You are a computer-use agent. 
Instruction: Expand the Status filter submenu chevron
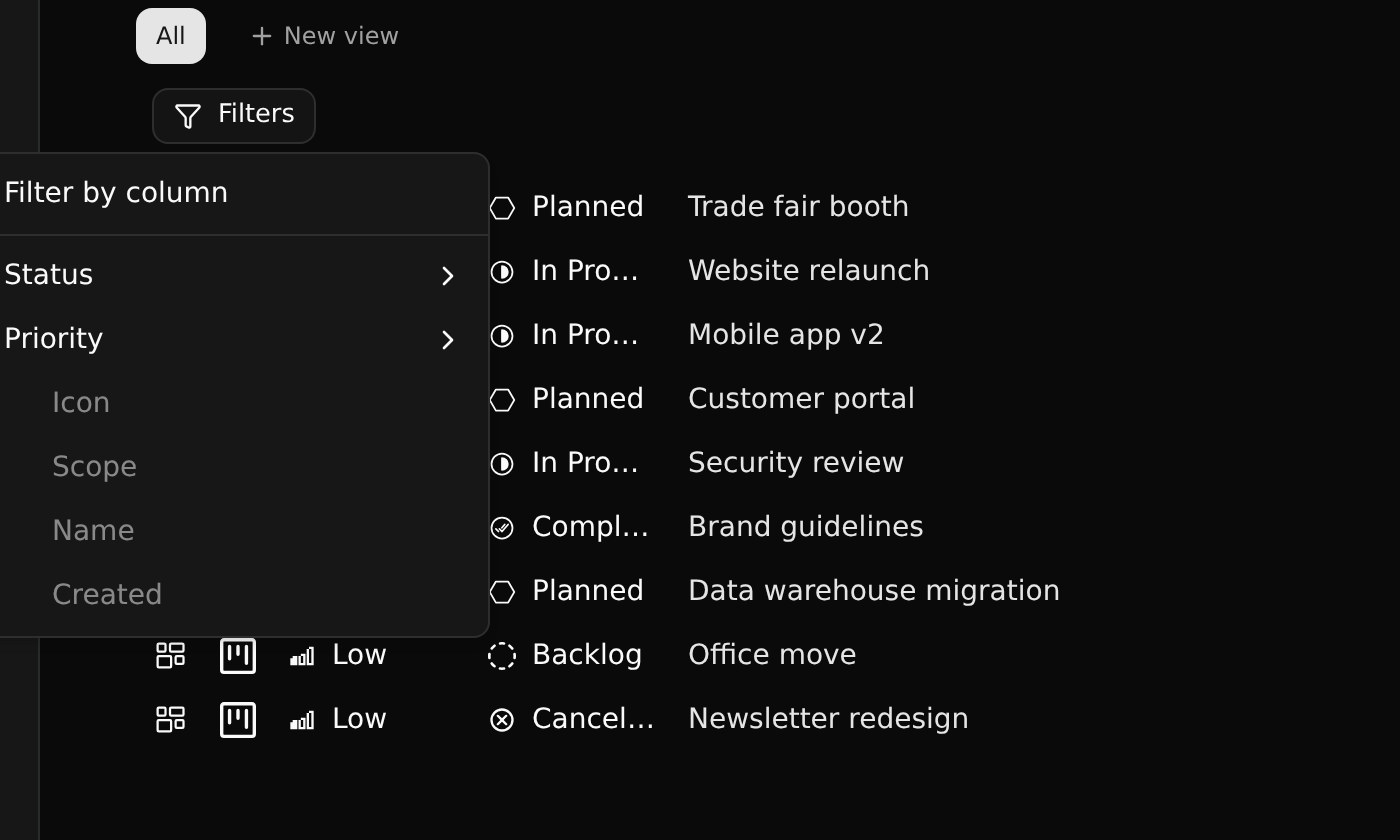click(x=448, y=275)
